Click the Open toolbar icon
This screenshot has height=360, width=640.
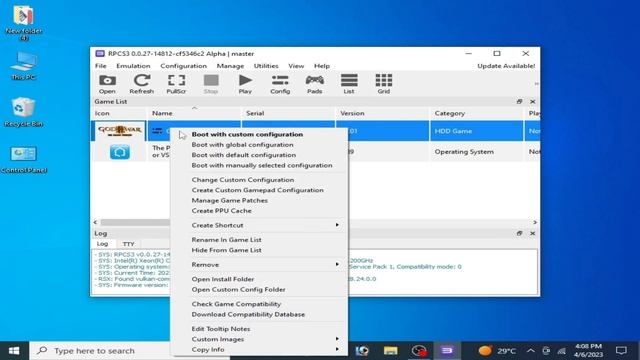tap(107, 84)
